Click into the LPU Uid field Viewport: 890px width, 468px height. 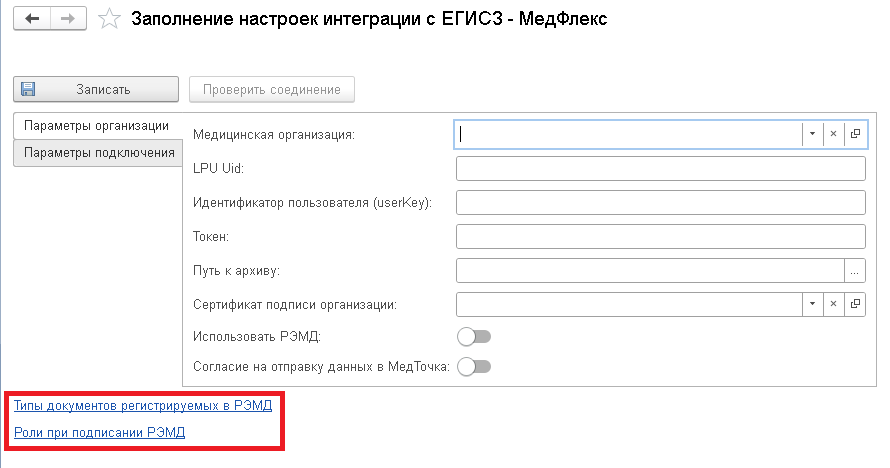pyautogui.click(x=660, y=168)
